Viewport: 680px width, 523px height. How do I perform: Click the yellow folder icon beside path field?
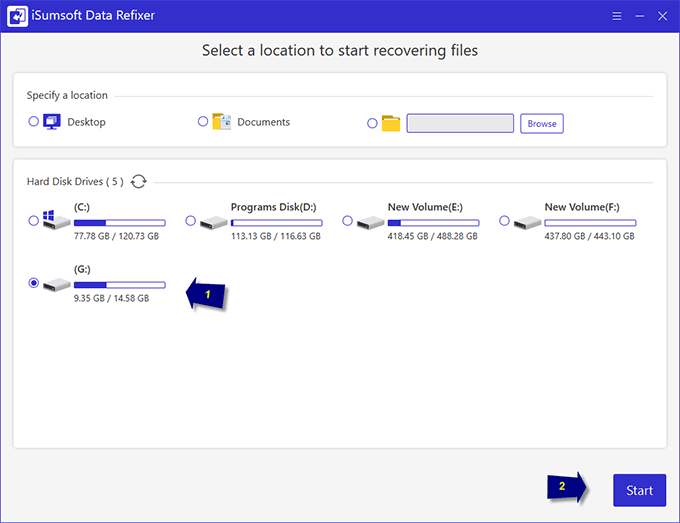pos(391,123)
